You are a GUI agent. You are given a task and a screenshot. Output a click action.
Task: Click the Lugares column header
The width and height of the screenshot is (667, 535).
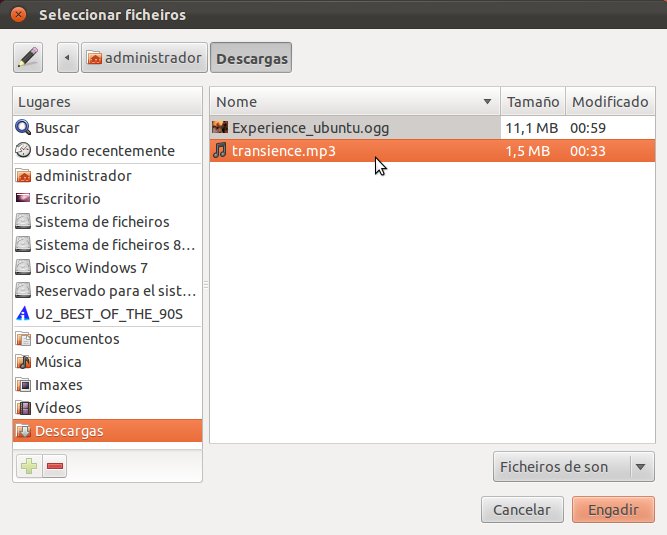coord(108,102)
